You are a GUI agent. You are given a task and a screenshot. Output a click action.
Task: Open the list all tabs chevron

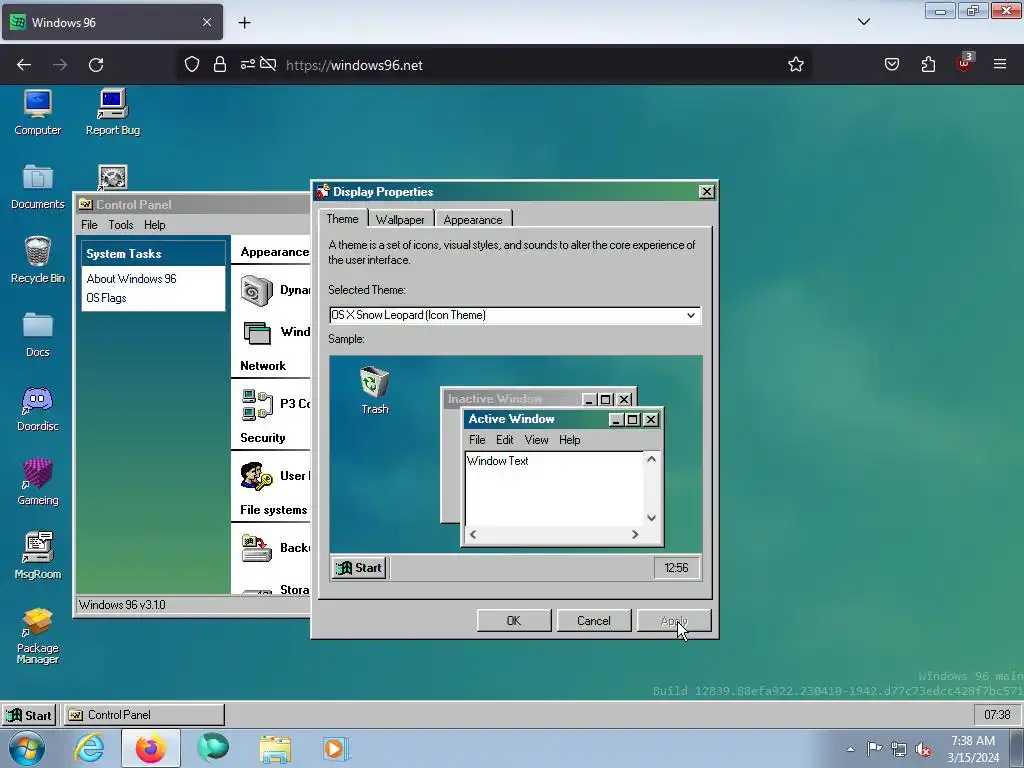863,22
